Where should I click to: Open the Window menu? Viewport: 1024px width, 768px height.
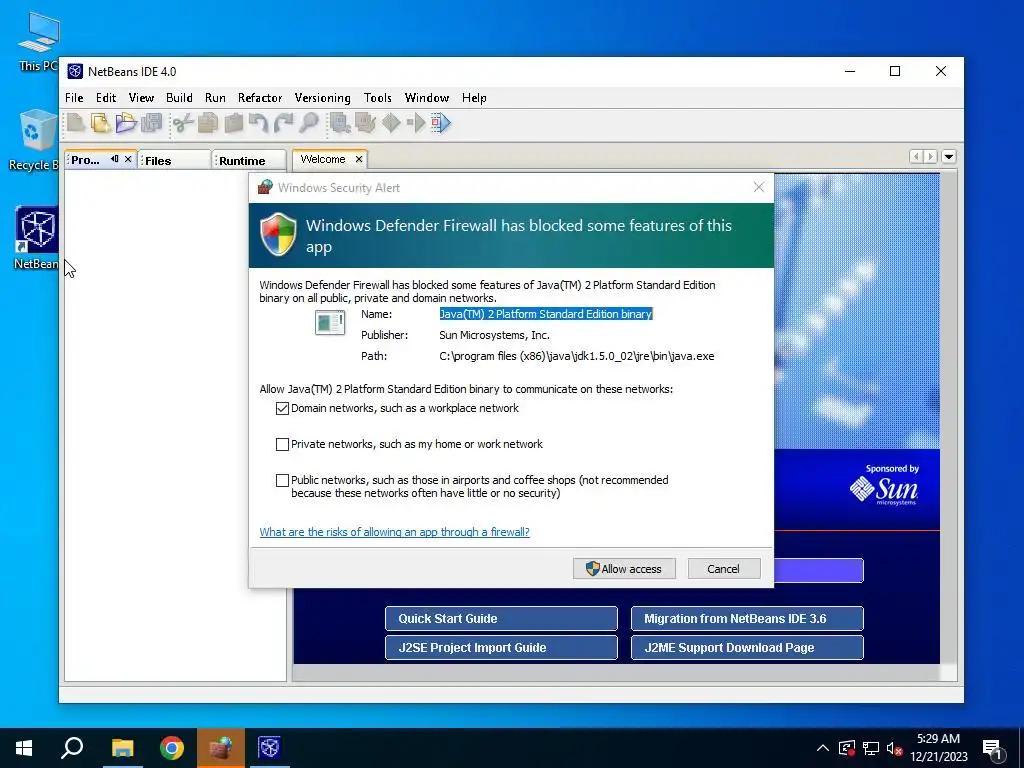(426, 98)
